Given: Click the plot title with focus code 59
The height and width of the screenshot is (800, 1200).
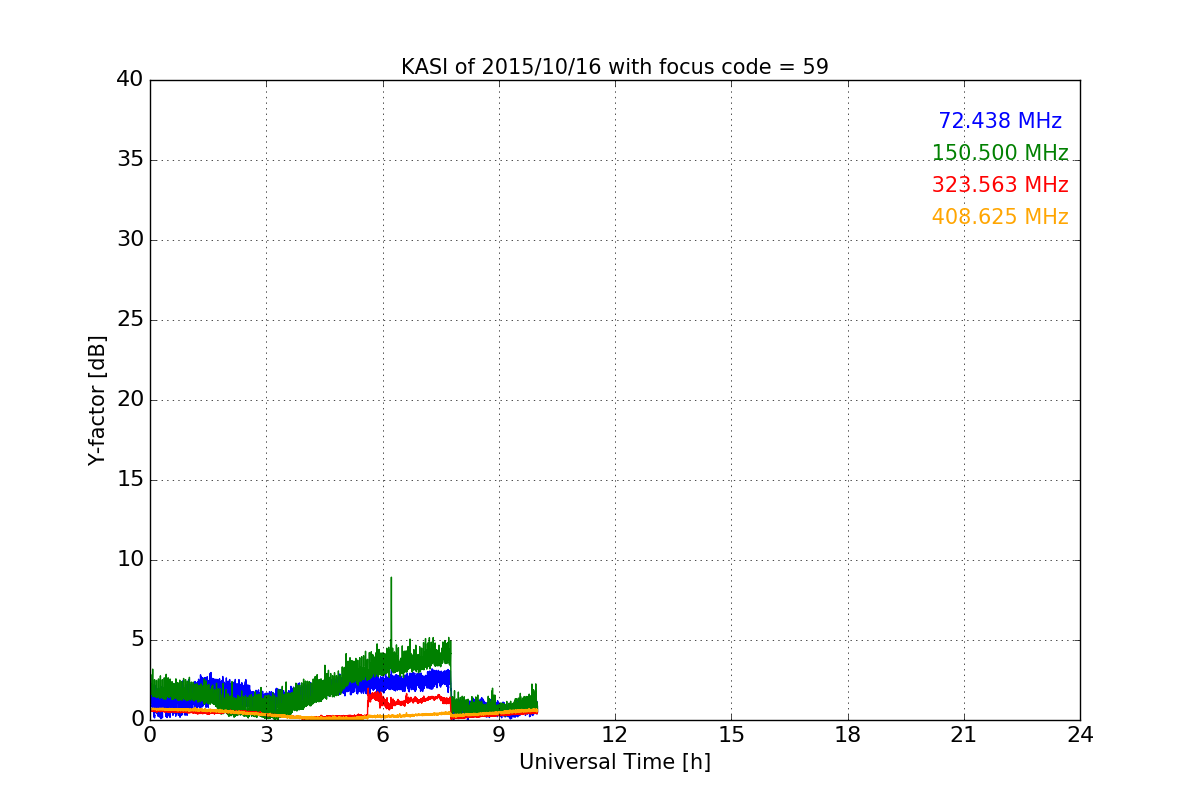Looking at the screenshot, I should coord(614,67).
